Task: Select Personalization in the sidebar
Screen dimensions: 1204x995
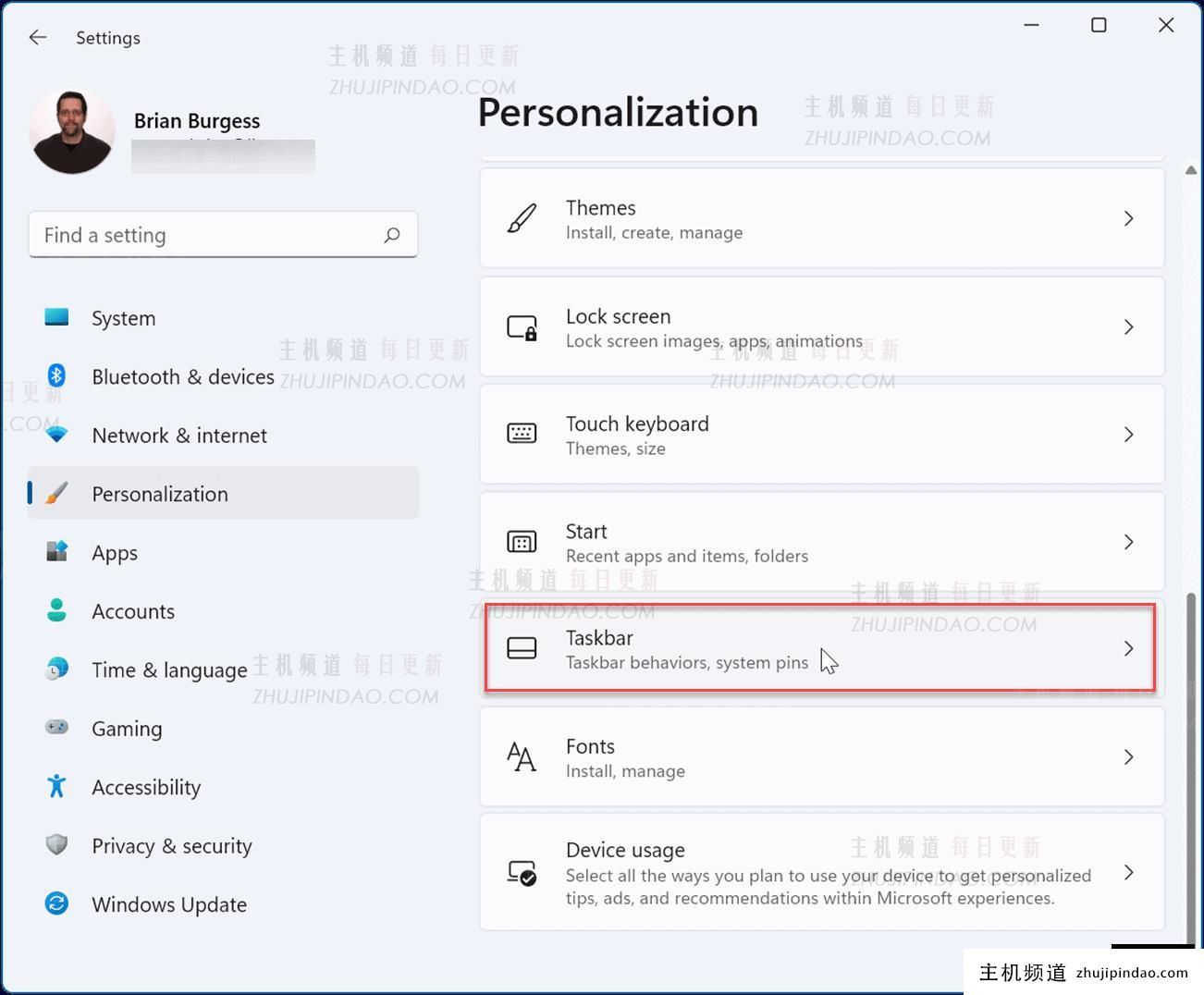Action: [x=159, y=494]
